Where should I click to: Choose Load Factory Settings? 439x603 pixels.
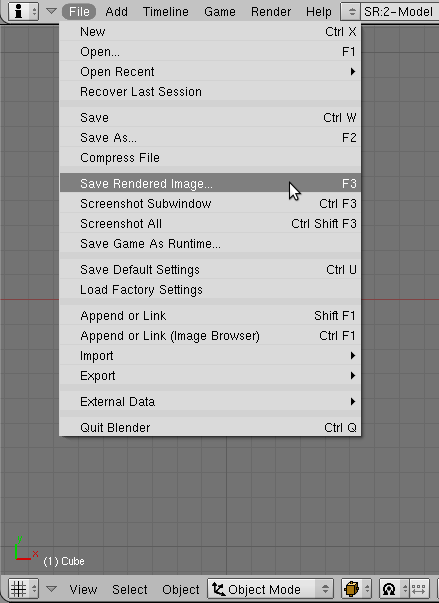pyautogui.click(x=210, y=289)
